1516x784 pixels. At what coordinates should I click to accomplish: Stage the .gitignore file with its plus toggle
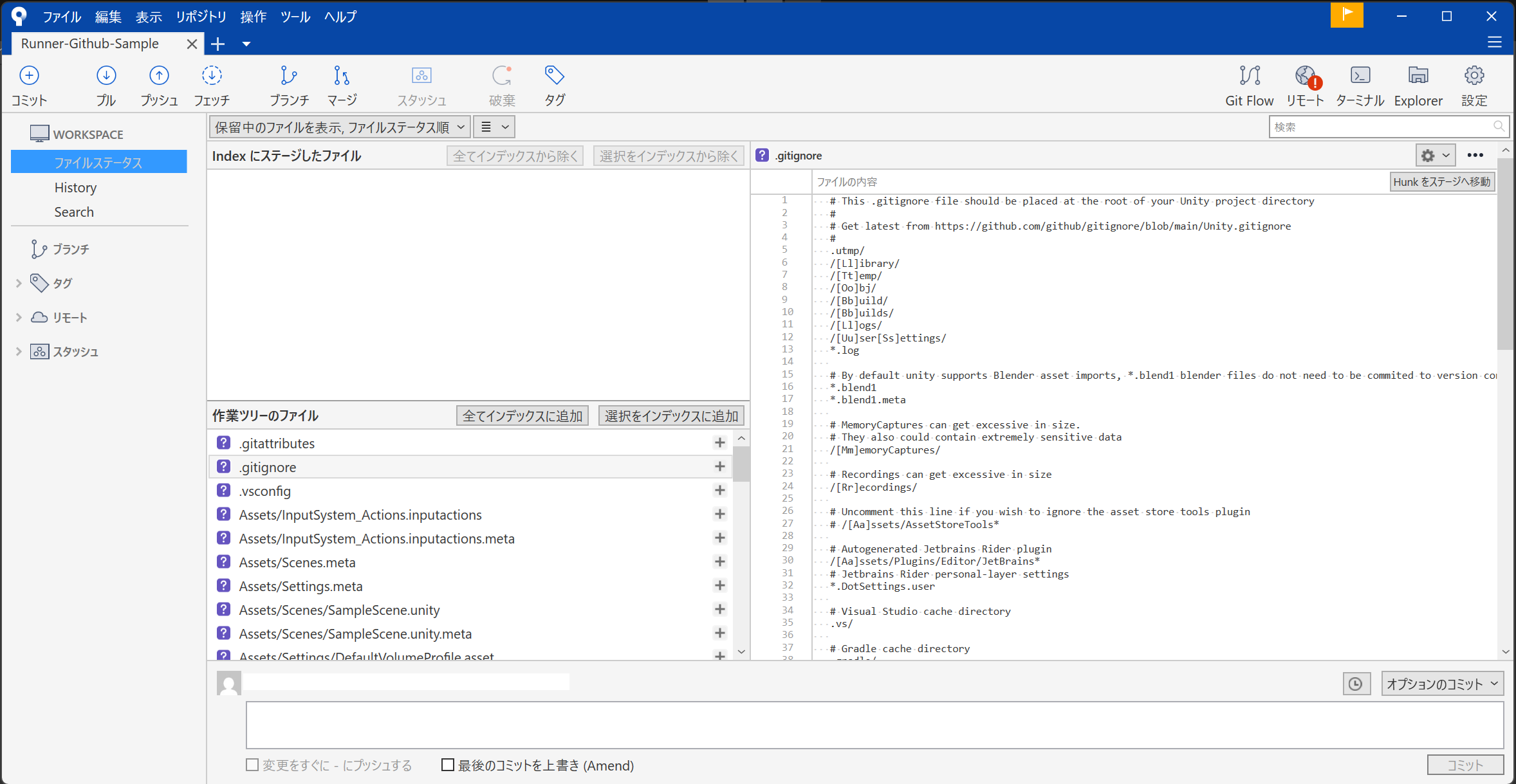tap(719, 466)
